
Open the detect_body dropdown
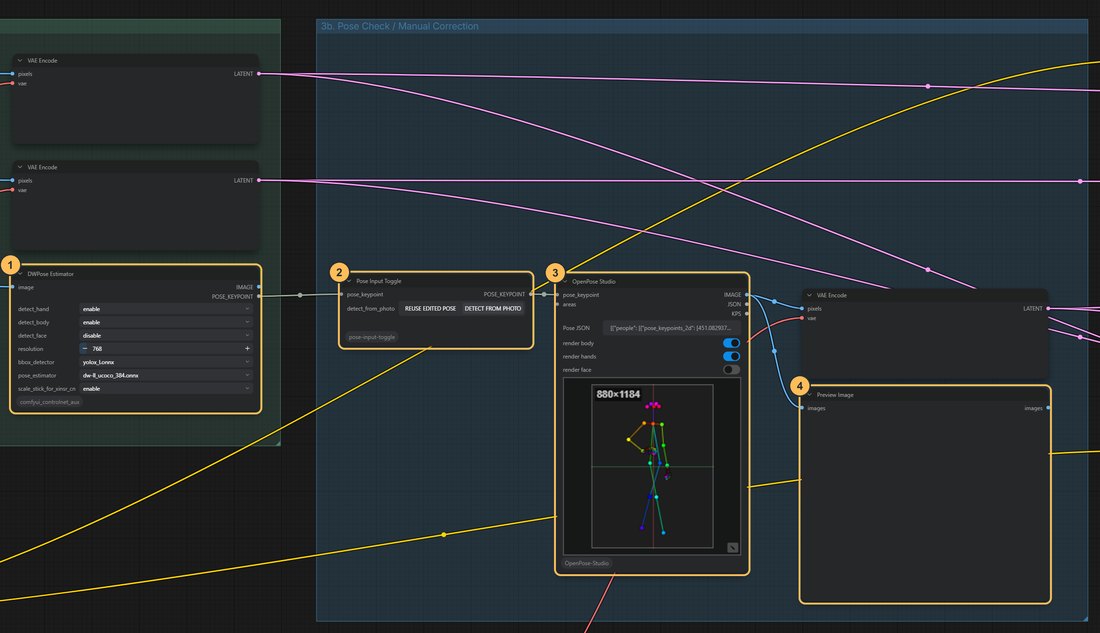point(166,322)
